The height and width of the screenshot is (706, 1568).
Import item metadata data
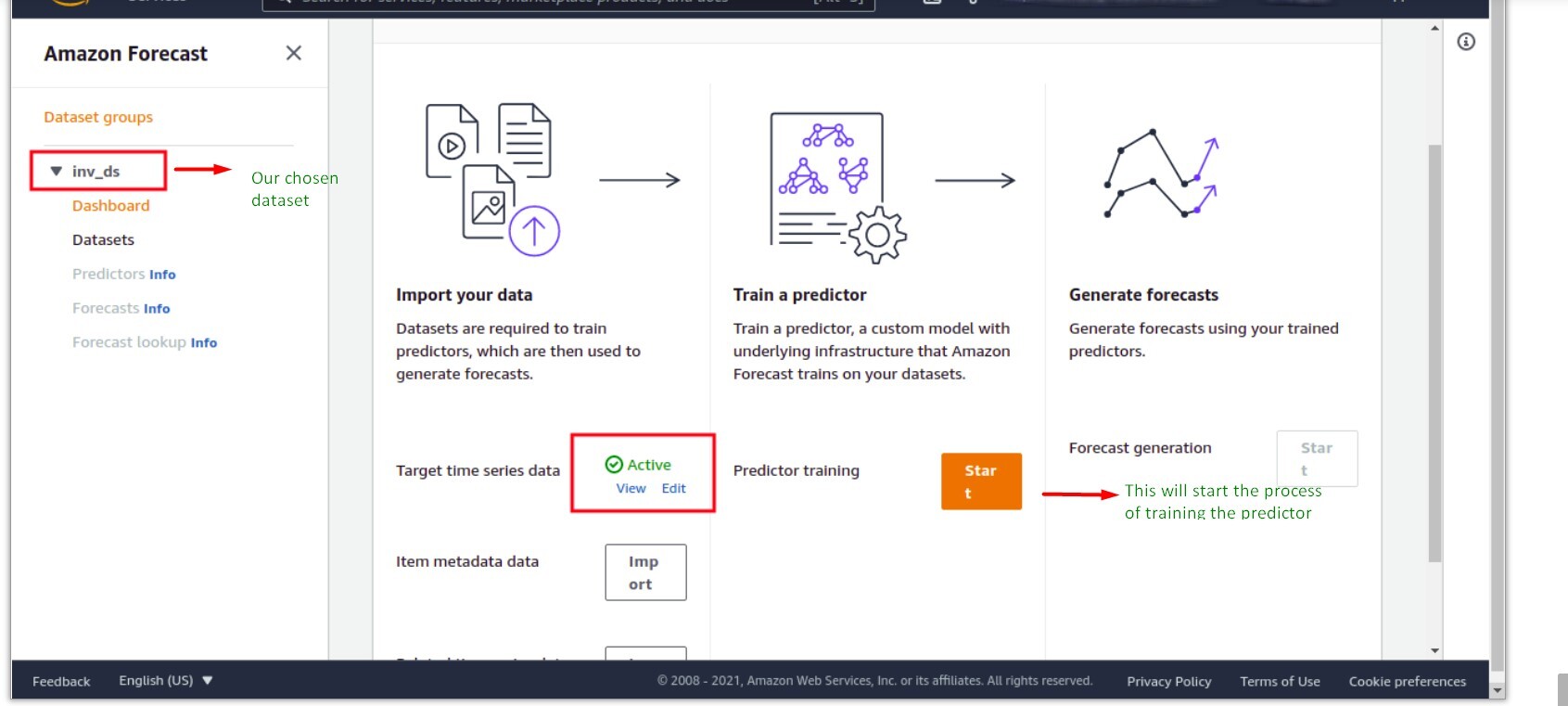645,572
